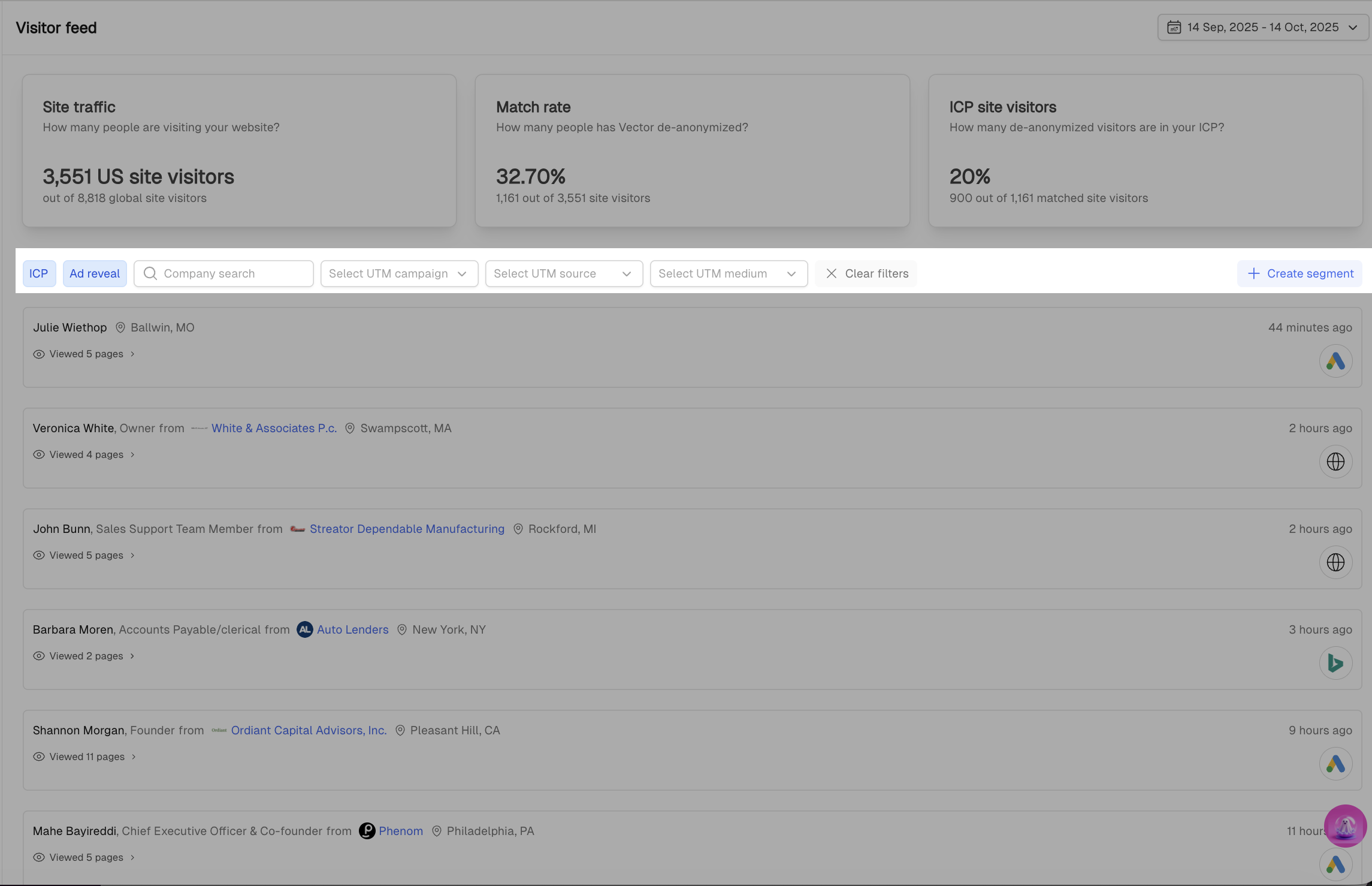The height and width of the screenshot is (886, 1372).
Task: Click the Clear filters button
Action: coord(865,273)
